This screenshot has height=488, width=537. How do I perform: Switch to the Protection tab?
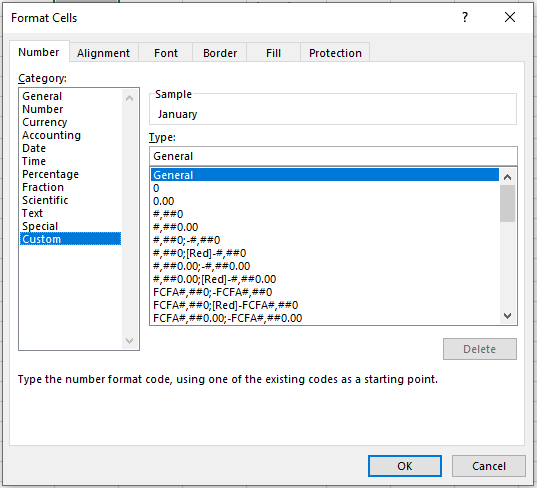coord(335,53)
